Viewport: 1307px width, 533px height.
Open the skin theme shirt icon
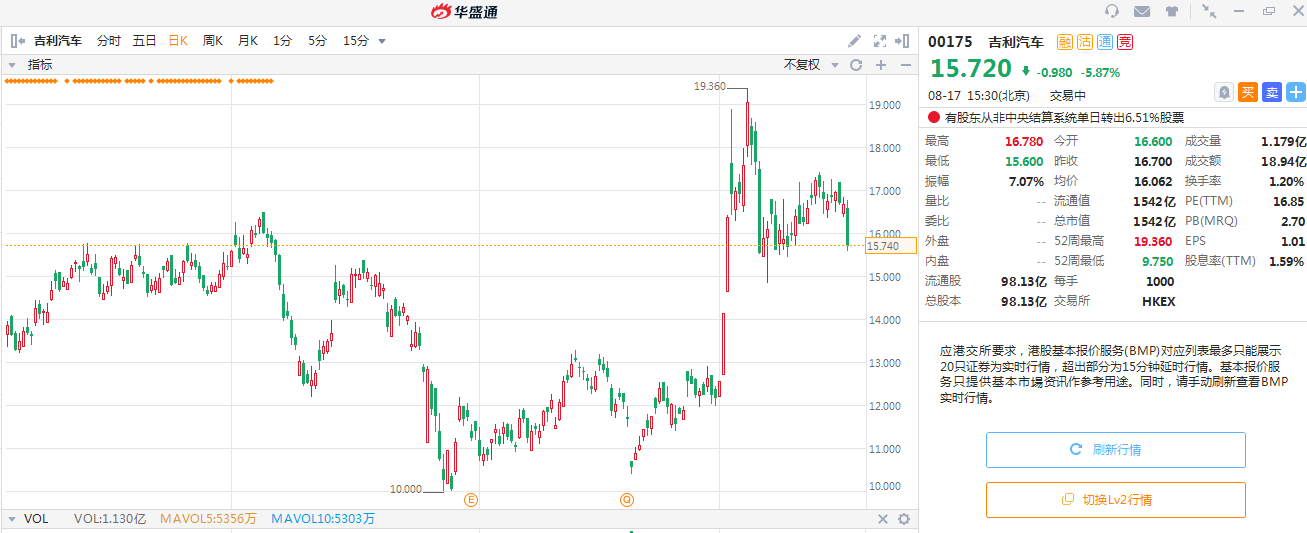pyautogui.click(x=1172, y=11)
